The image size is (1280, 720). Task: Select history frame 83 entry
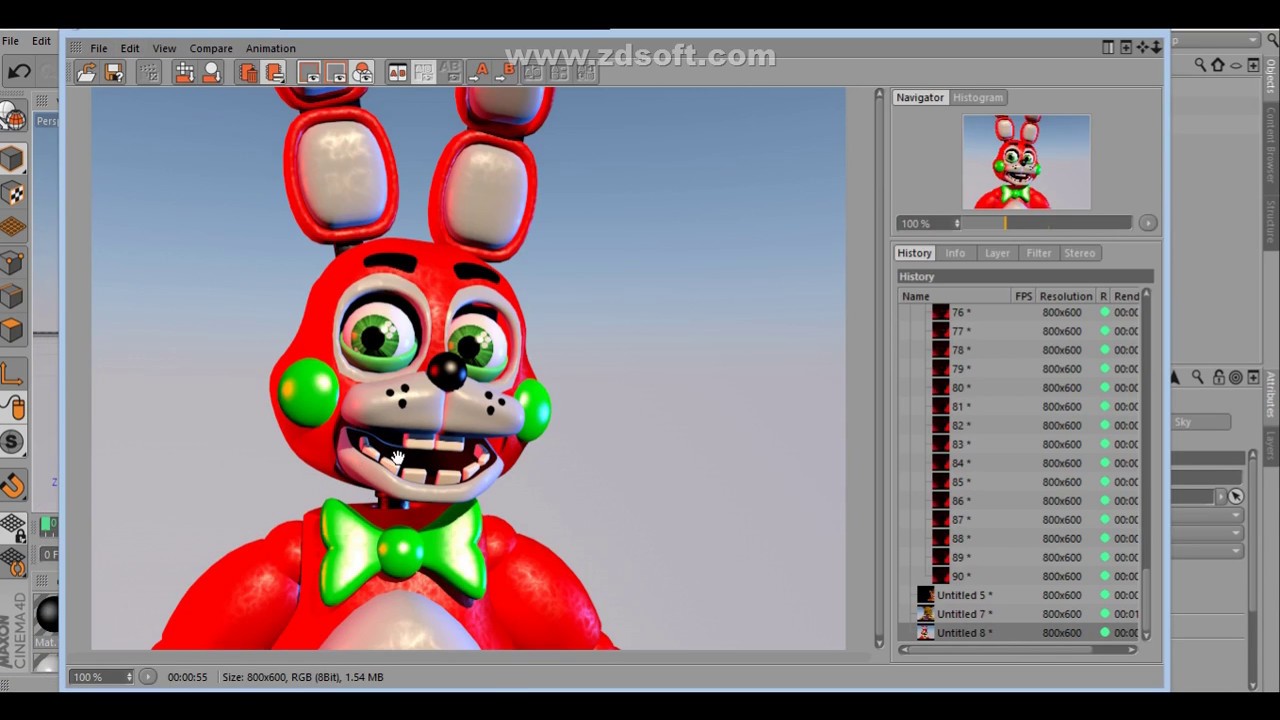(x=1018, y=444)
